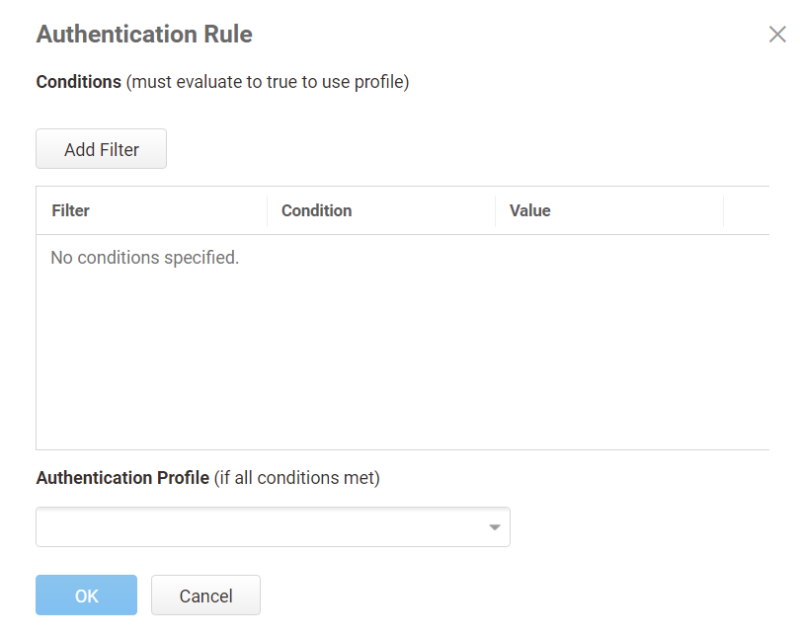Click inside the Authentication Profile combo box
This screenshot has height=637, width=800.
click(260, 527)
